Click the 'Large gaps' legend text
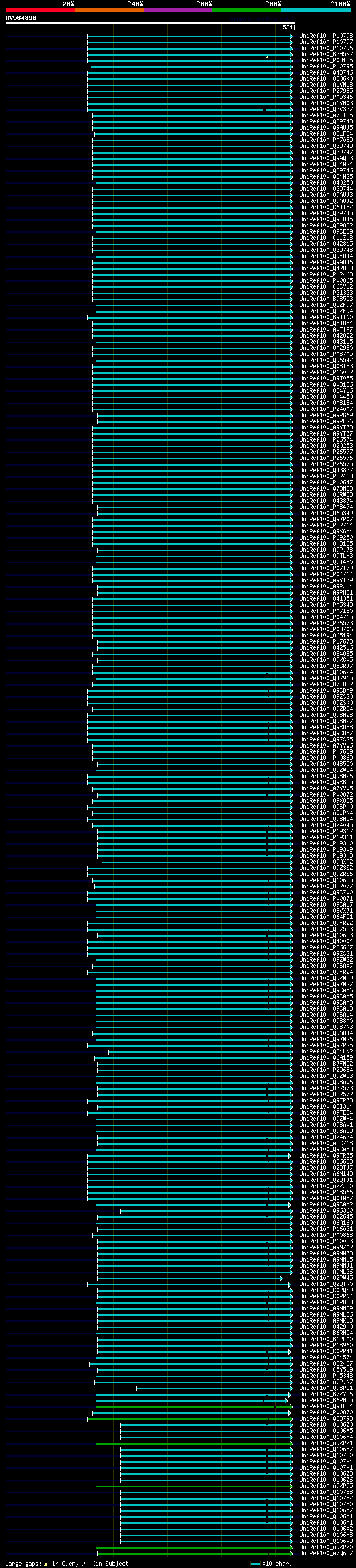 coord(24,1563)
